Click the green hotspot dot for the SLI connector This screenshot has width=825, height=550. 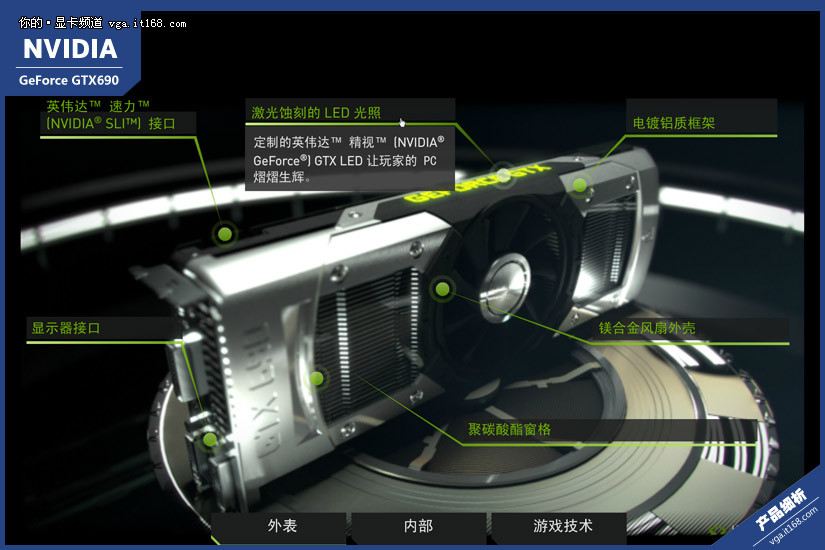pyautogui.click(x=225, y=234)
